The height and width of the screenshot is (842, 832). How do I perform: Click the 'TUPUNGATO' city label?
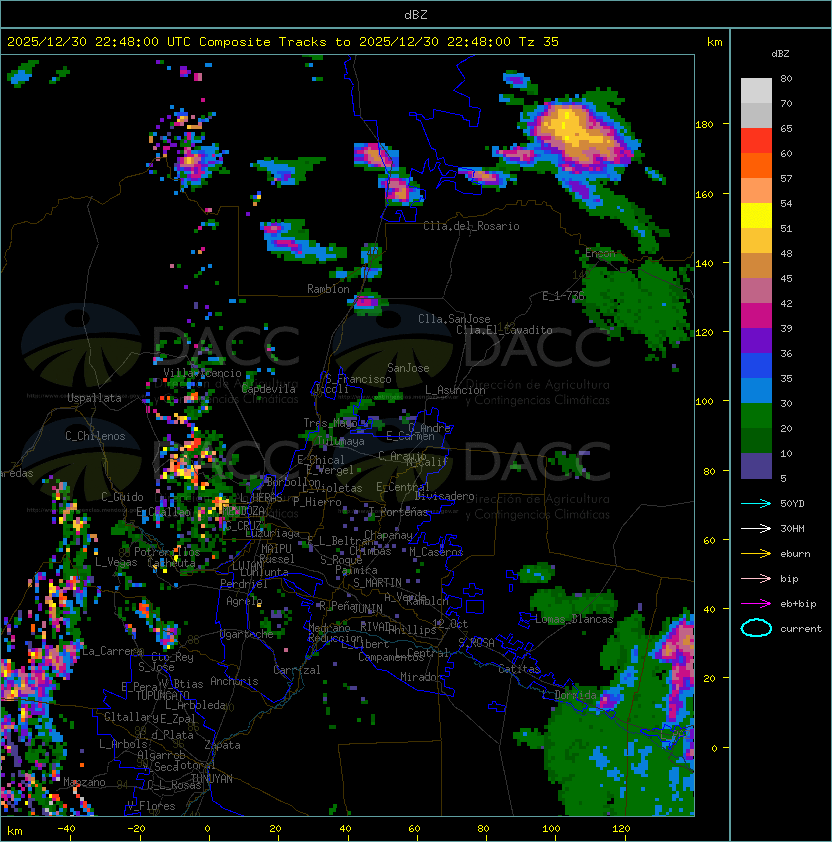(162, 695)
